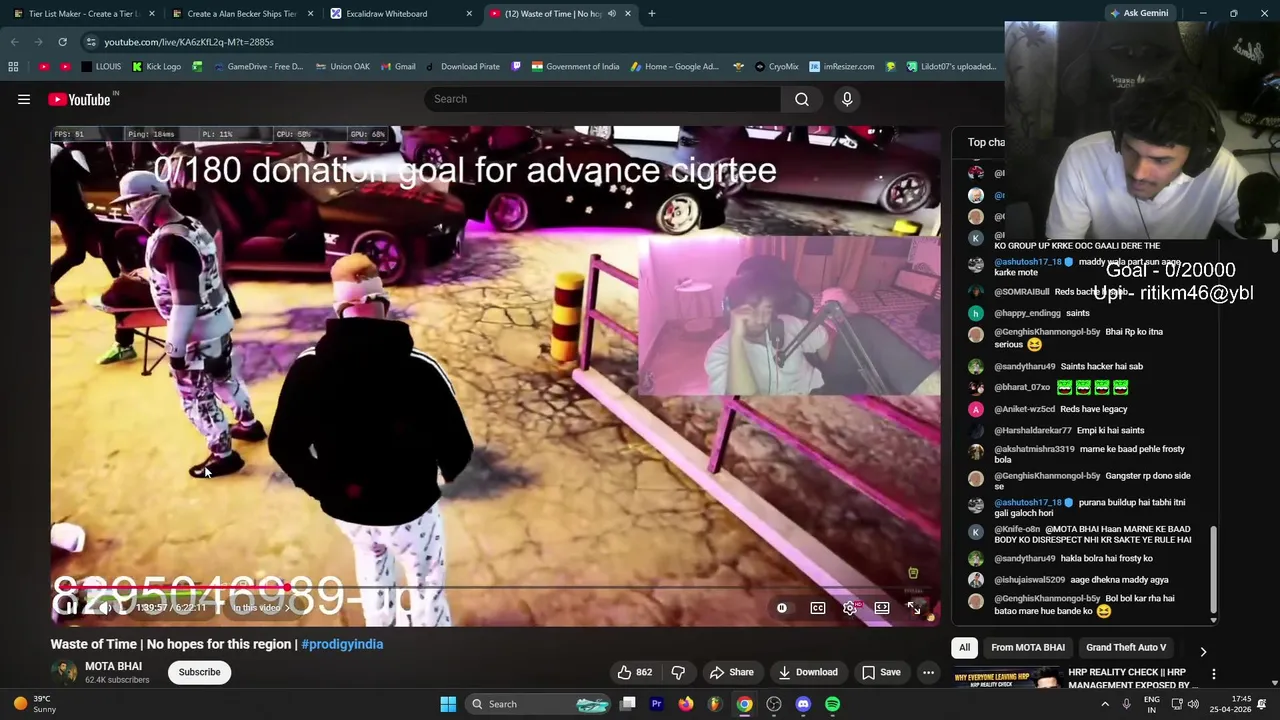Open the LLOUIS bookmark
Image resolution: width=1280 pixels, height=720 pixels.
[x=101, y=67]
